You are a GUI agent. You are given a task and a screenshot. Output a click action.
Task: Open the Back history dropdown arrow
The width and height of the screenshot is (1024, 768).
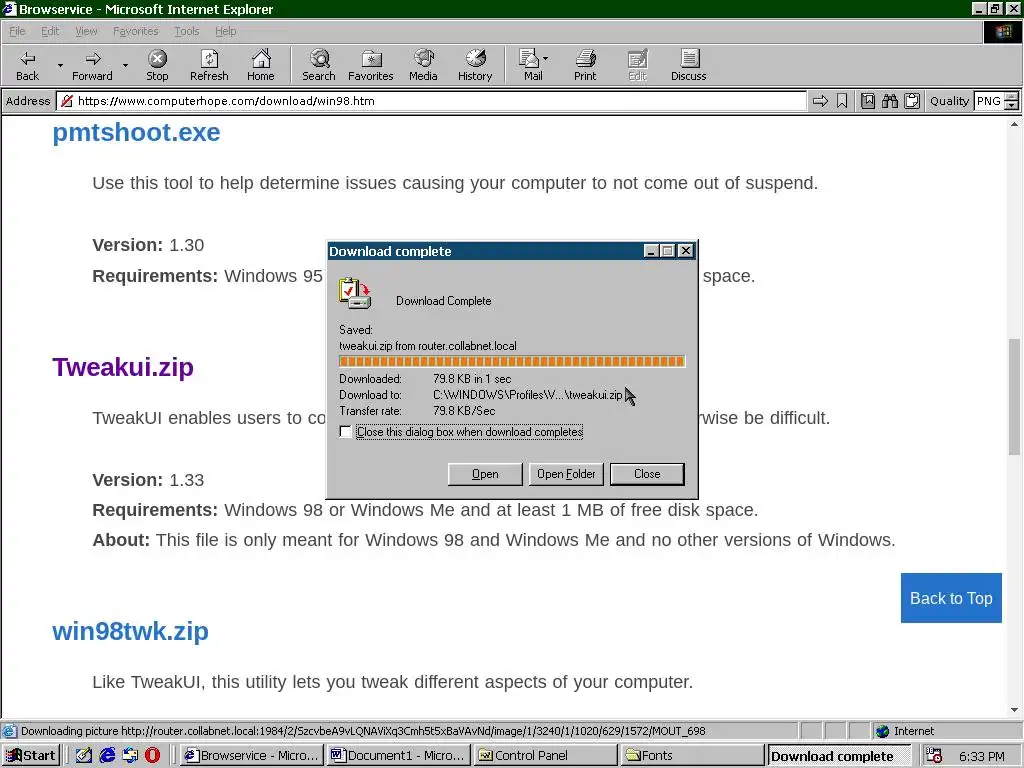pos(60,65)
